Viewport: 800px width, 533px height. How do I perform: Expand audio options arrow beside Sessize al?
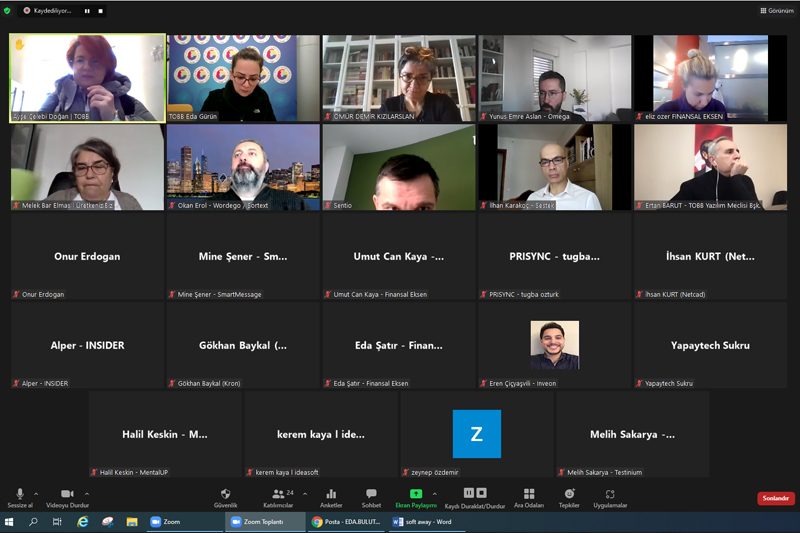[x=36, y=493]
